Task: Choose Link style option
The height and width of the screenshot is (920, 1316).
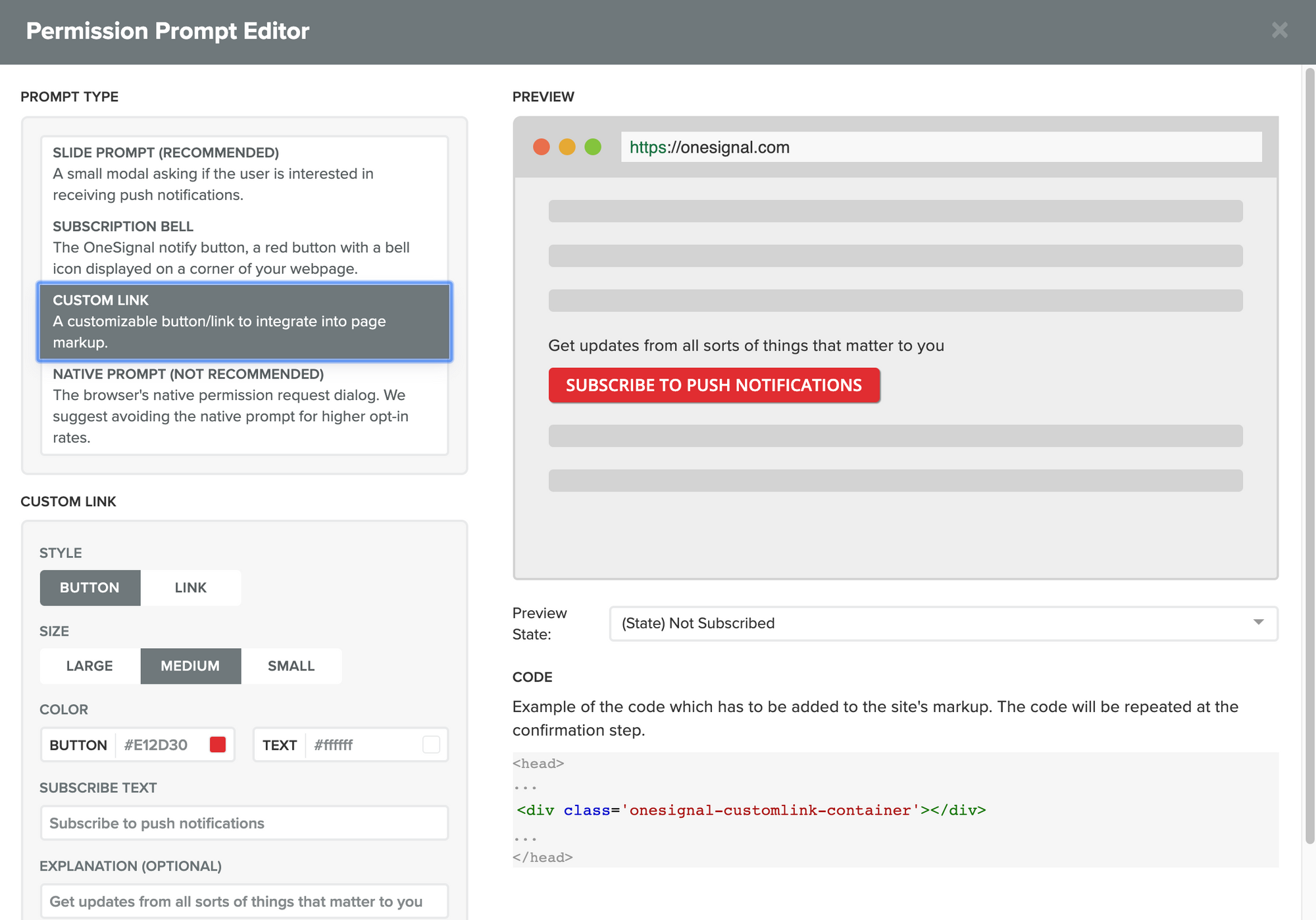Action: (191, 588)
